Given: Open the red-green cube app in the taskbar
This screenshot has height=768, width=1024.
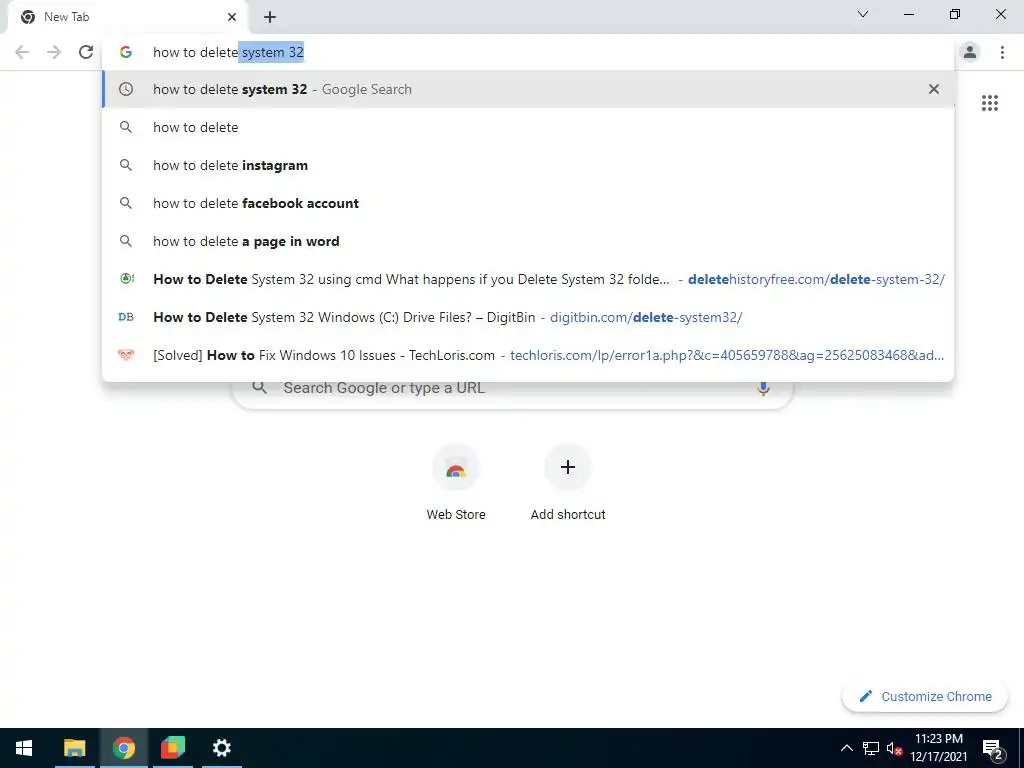Looking at the screenshot, I should coord(172,748).
